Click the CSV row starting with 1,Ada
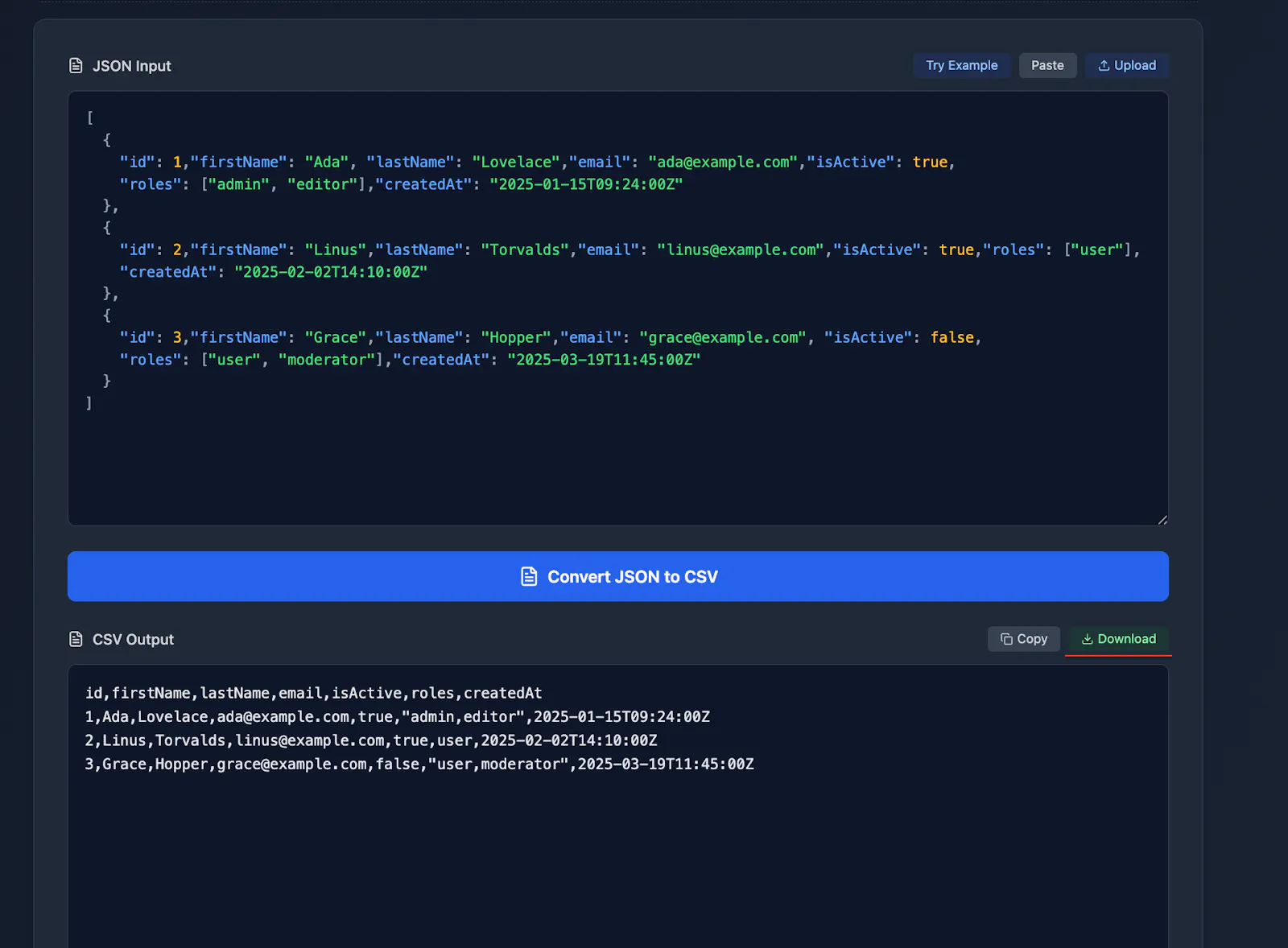The height and width of the screenshot is (948, 1288). coord(398,716)
